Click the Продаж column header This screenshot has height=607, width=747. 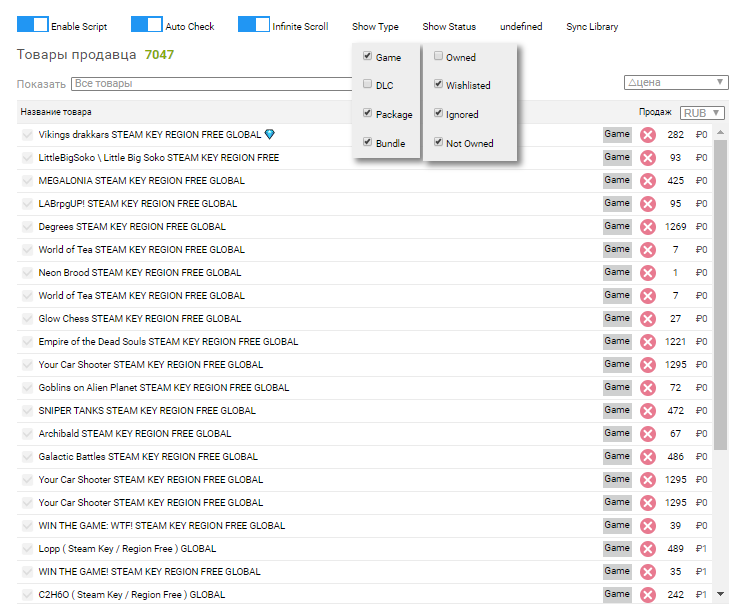(655, 112)
